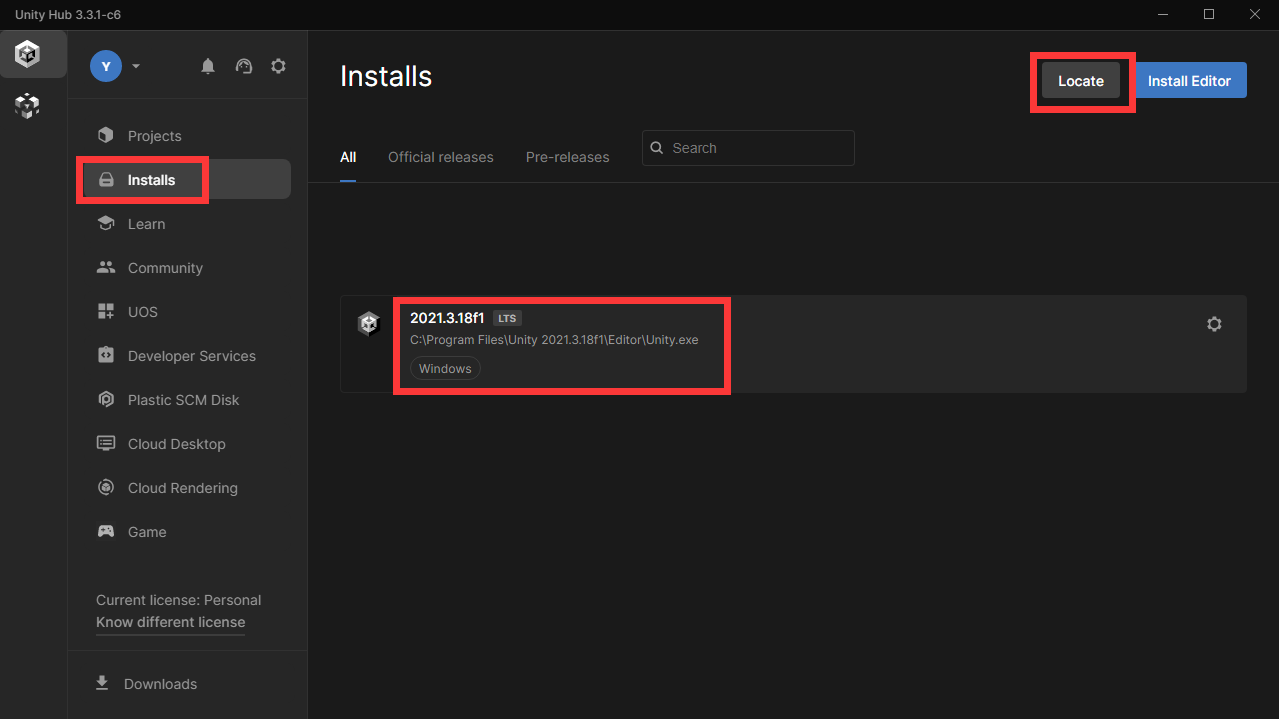Click the Windows platform tag
This screenshot has height=719, width=1279.
coord(445,368)
